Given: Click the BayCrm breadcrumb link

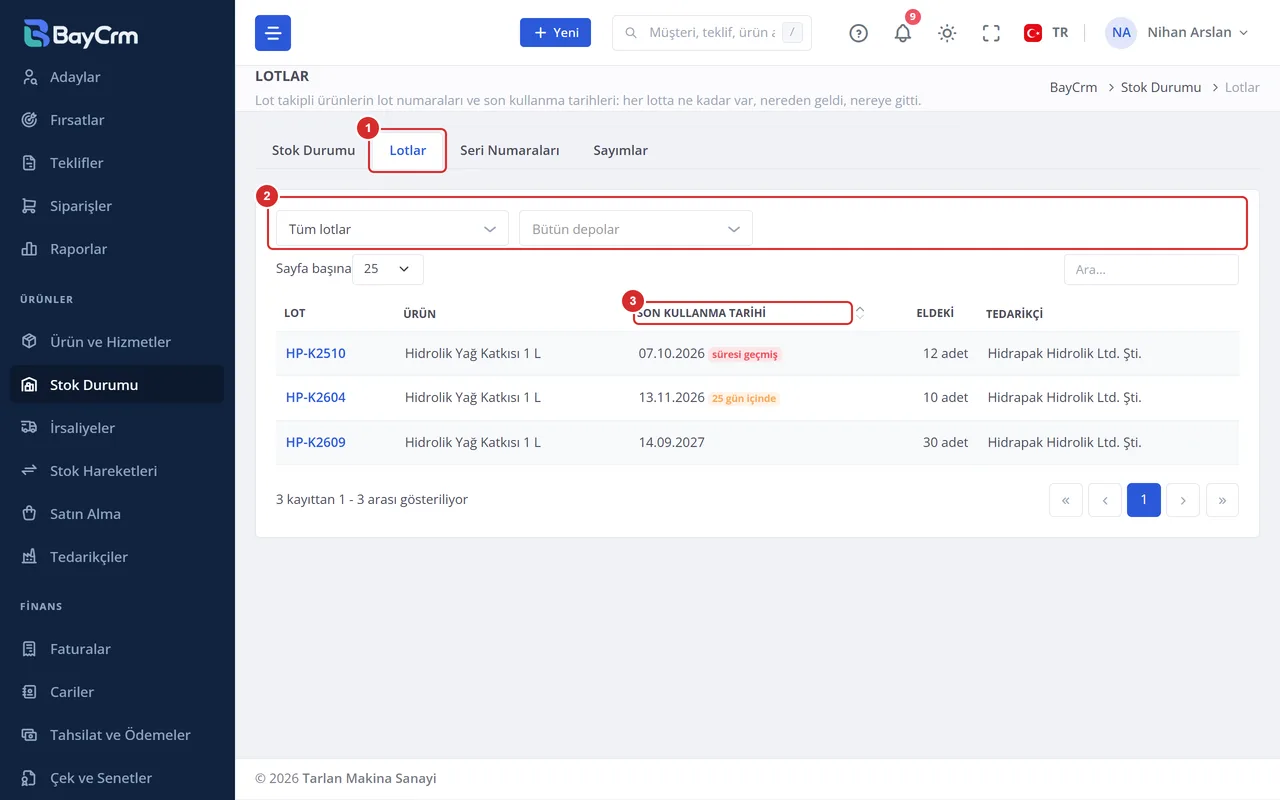Looking at the screenshot, I should pyautogui.click(x=1073, y=87).
